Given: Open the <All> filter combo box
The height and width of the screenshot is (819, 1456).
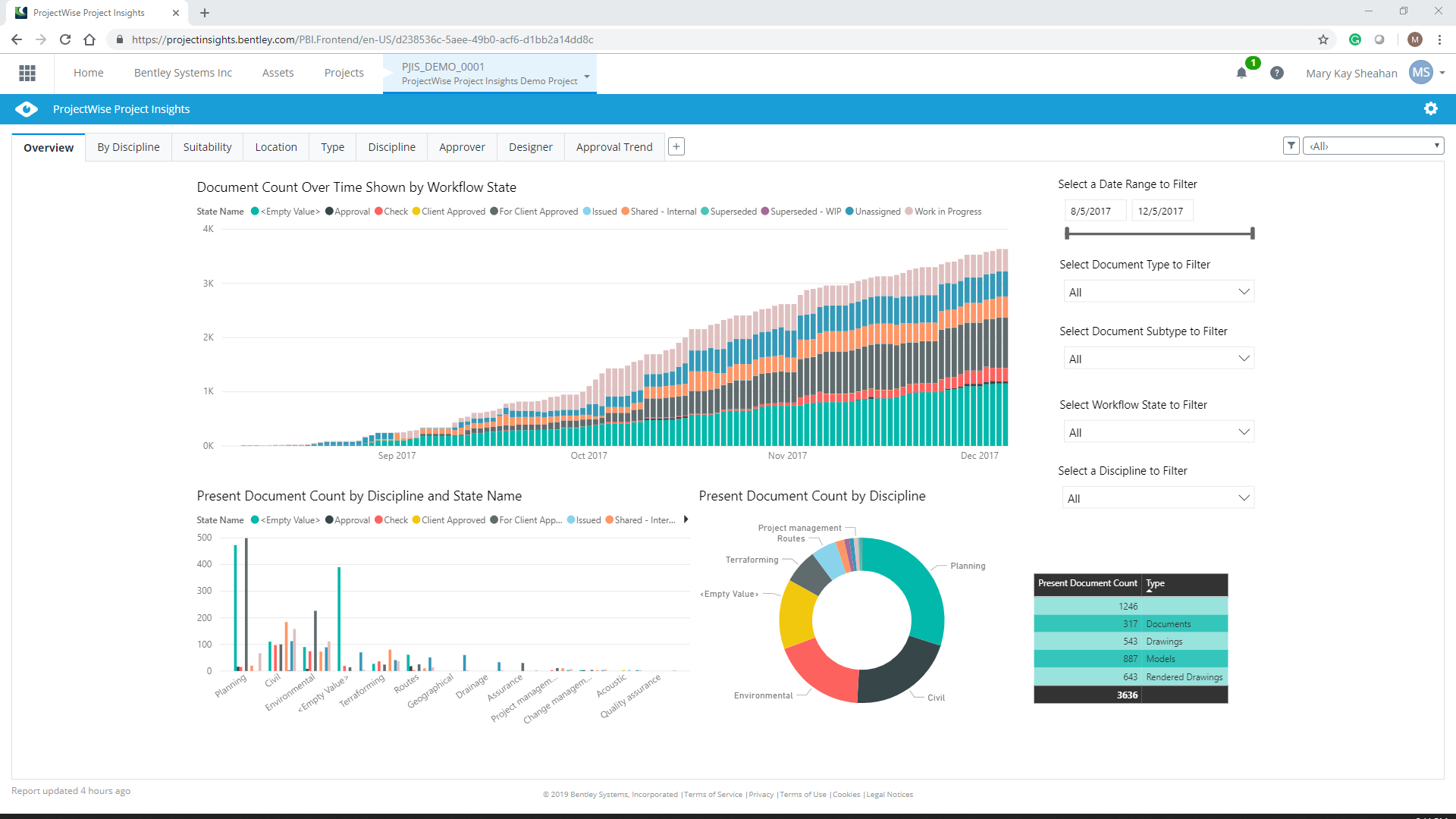Looking at the screenshot, I should tap(1373, 146).
